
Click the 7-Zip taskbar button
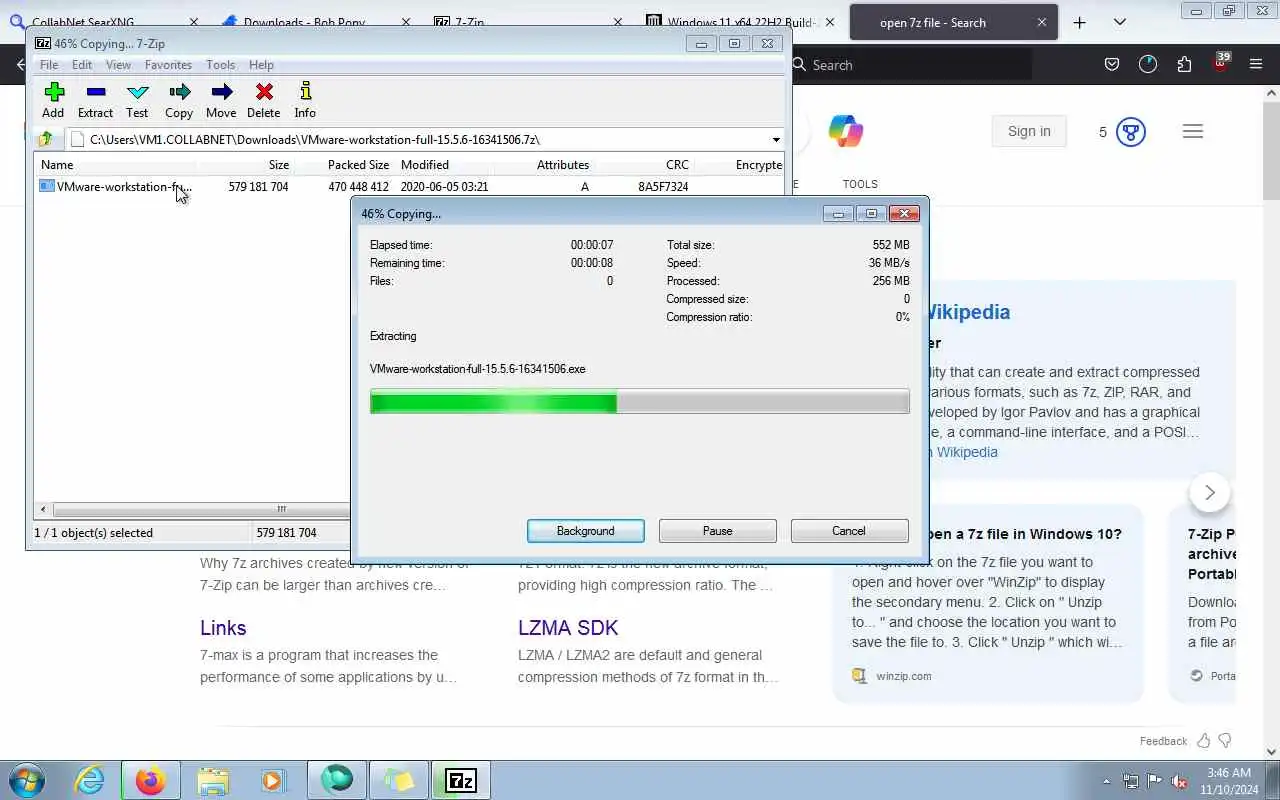(461, 780)
